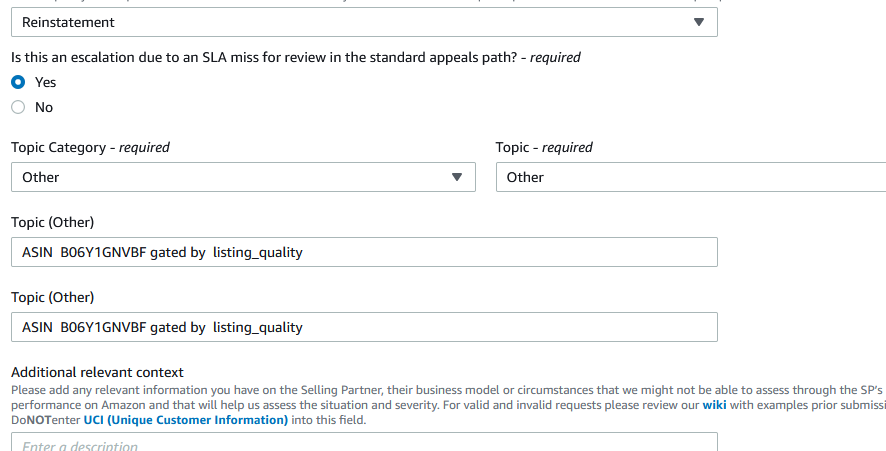
Task: Focus the first Topic (Other) text field
Action: [364, 252]
